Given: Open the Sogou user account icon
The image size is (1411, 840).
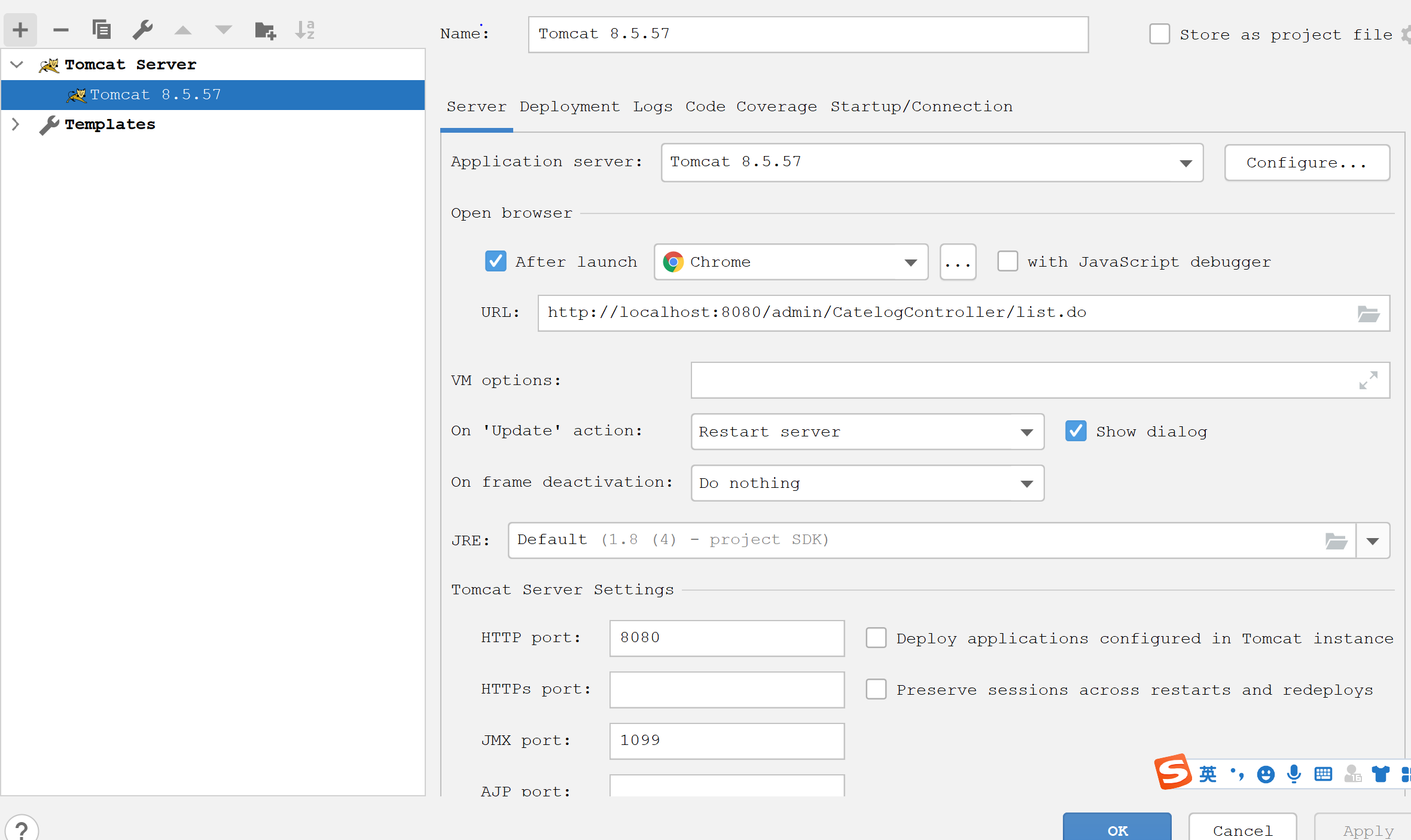Looking at the screenshot, I should coord(1352,774).
